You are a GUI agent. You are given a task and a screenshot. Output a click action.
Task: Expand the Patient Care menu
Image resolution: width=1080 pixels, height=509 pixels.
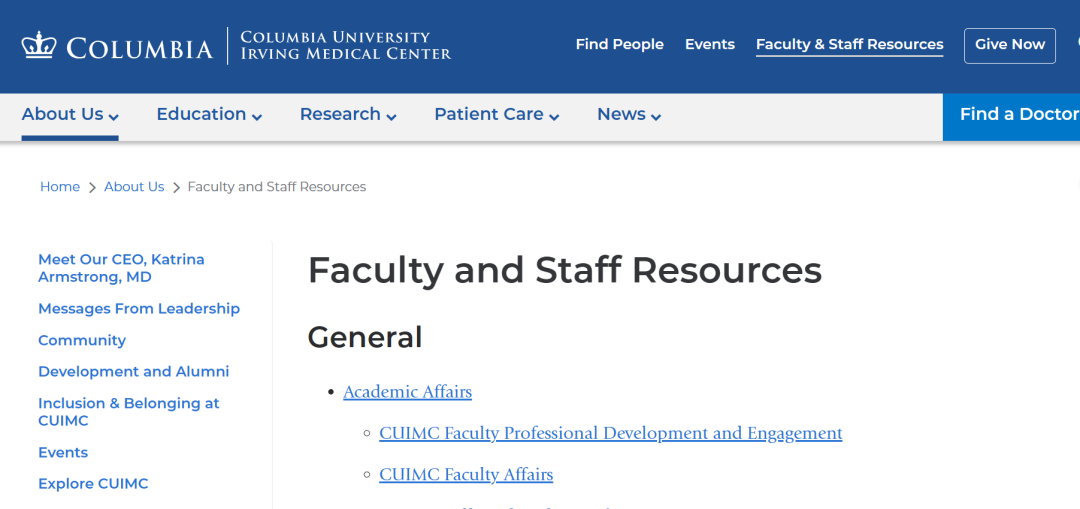pos(496,114)
